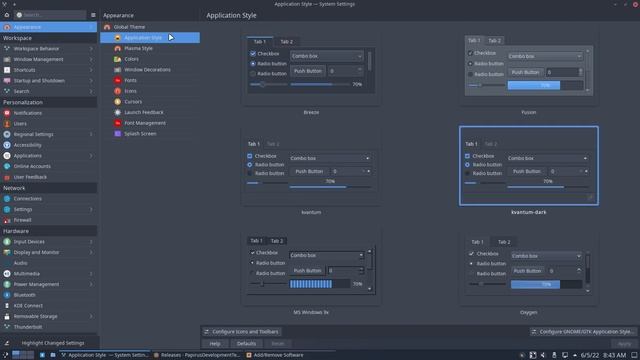Switch to Tab 2 in the Fusion preview
This screenshot has width=640, height=360.
(x=494, y=40)
